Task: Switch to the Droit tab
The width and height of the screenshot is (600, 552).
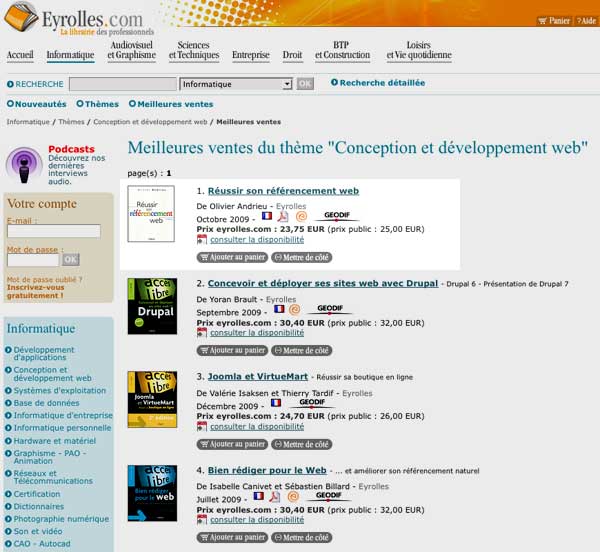Action: (x=292, y=55)
